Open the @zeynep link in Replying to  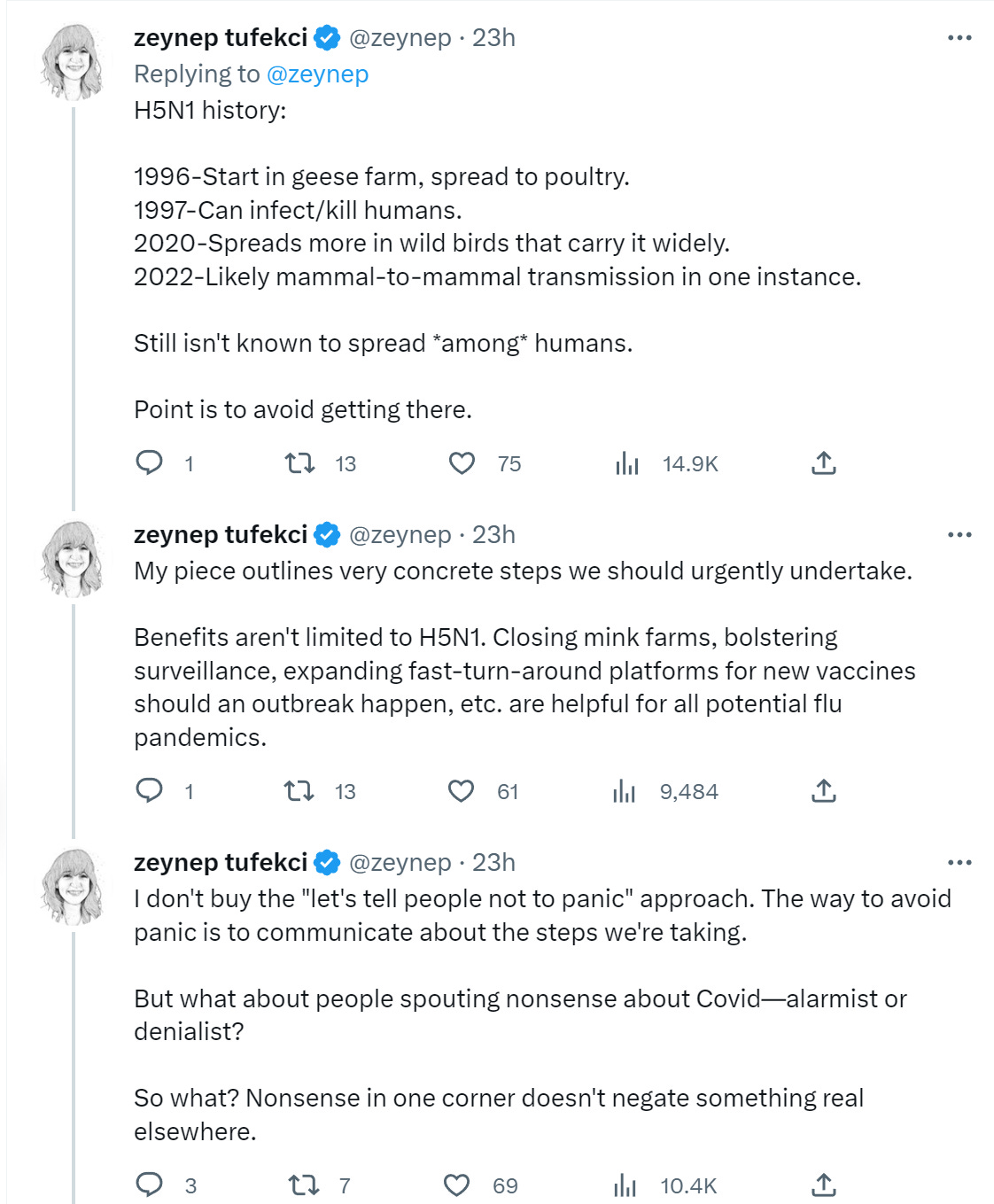[x=317, y=74]
